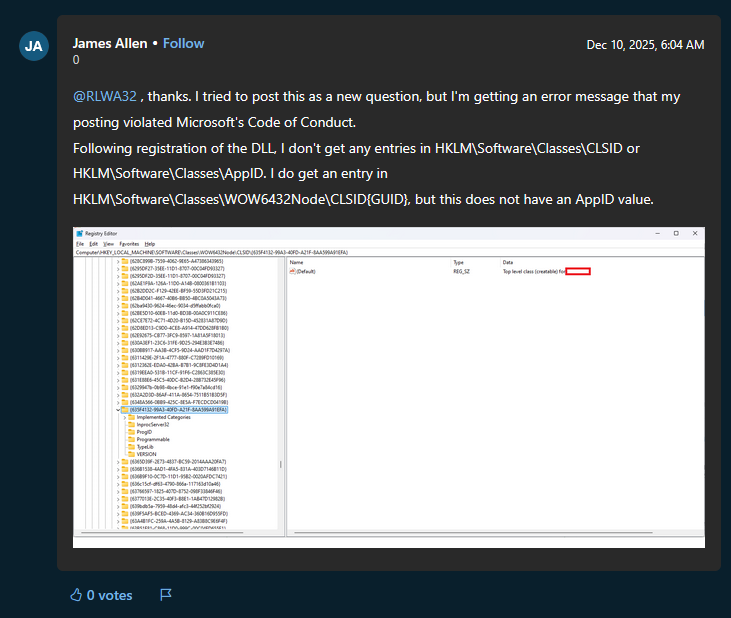Click the Registry Editor app icon
The image size is (731, 618).
[x=80, y=233]
